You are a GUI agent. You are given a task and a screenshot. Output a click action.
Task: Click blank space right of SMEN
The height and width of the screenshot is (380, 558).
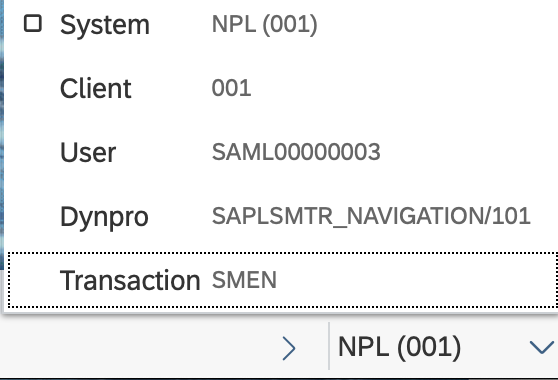pyautogui.click(x=416, y=280)
